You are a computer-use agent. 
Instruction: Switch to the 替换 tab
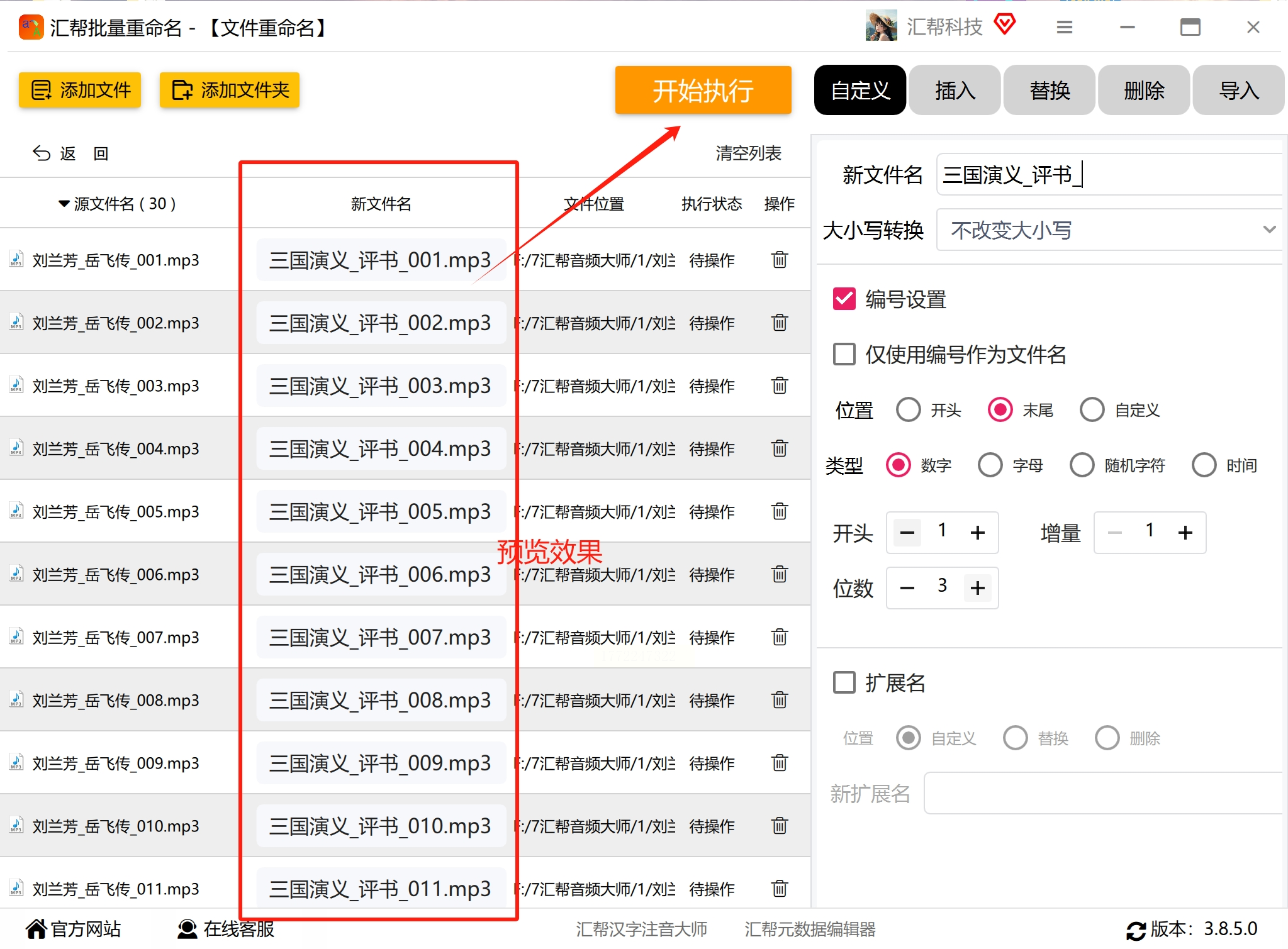1049,91
